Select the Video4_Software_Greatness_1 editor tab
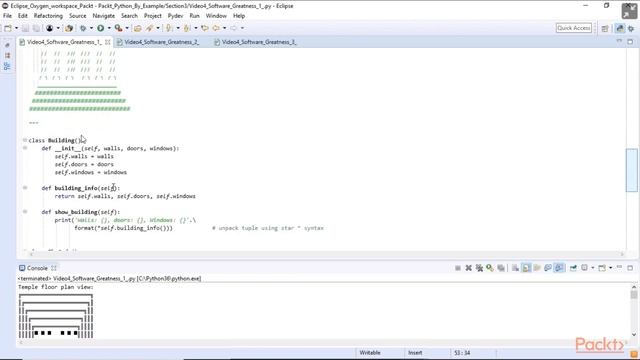Image resolution: width=640 pixels, height=360 pixels. point(64,42)
